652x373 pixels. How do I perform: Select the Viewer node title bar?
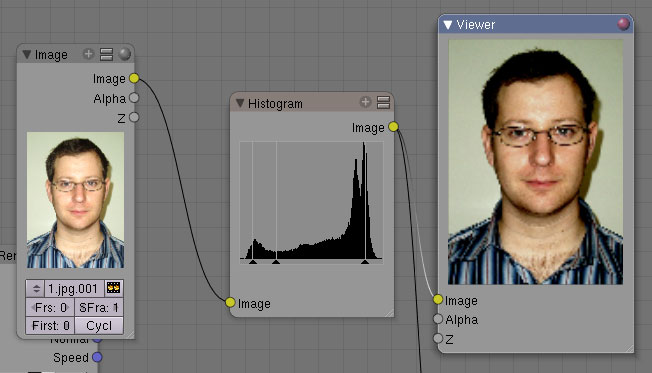(x=536, y=25)
